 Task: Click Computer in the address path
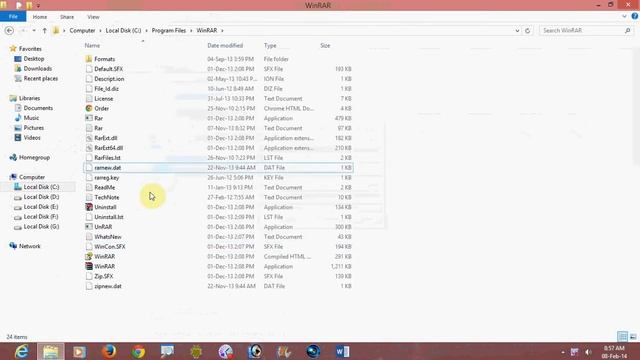point(82,31)
